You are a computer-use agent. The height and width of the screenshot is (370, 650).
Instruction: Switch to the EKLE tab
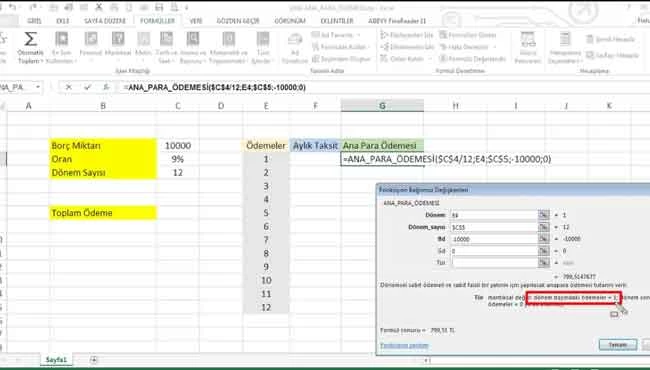63,21
